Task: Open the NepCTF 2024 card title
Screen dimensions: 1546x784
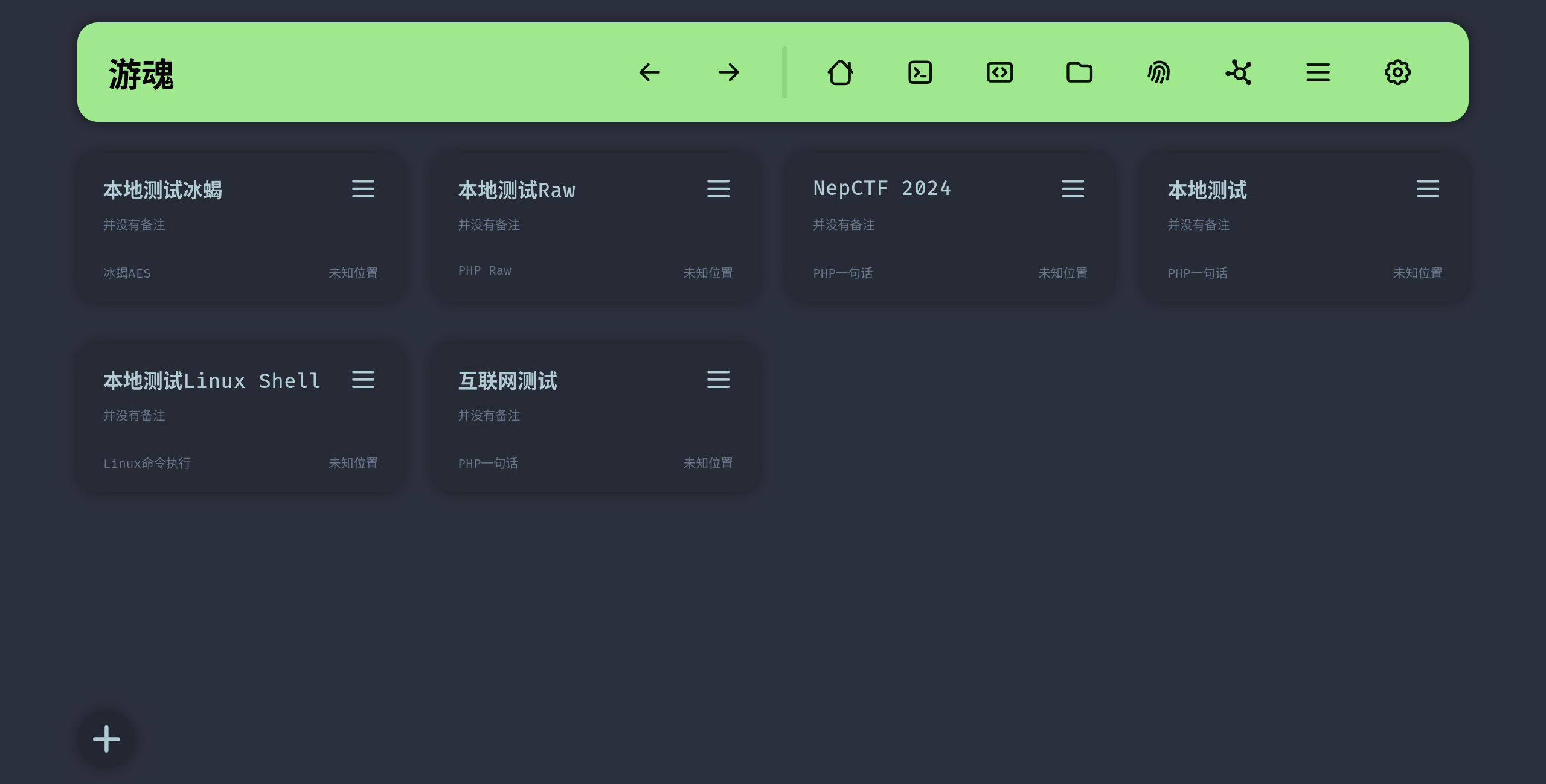Action: [882, 189]
